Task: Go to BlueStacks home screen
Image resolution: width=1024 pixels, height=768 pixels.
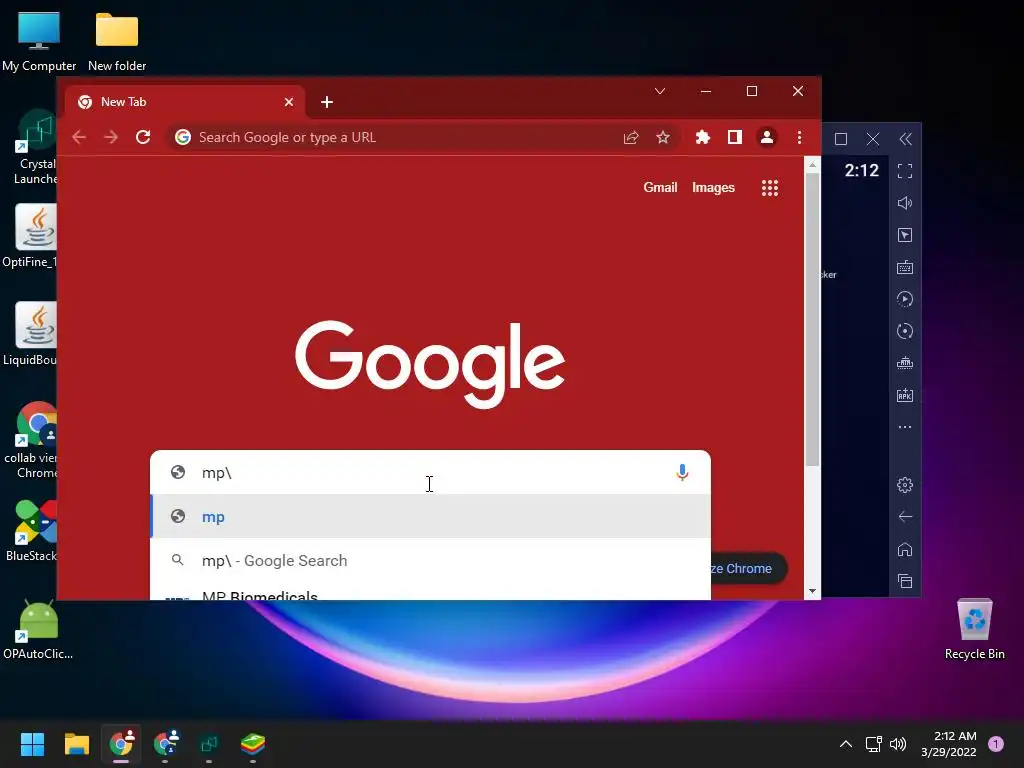Action: click(x=904, y=549)
